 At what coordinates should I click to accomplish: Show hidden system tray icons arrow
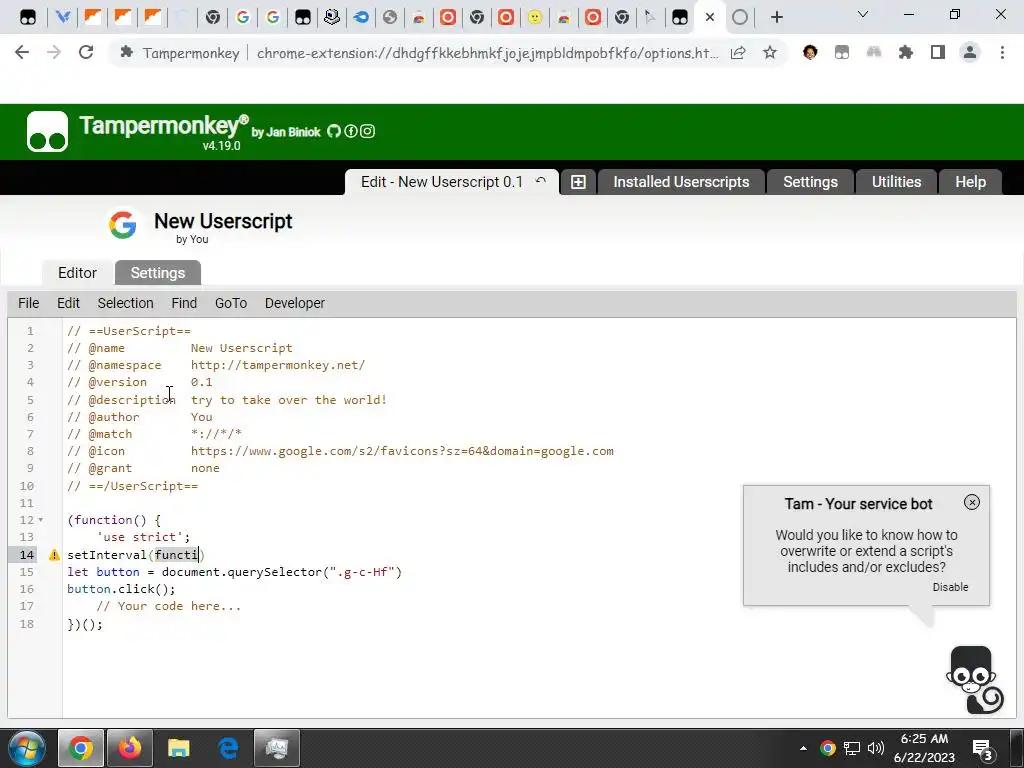803,748
